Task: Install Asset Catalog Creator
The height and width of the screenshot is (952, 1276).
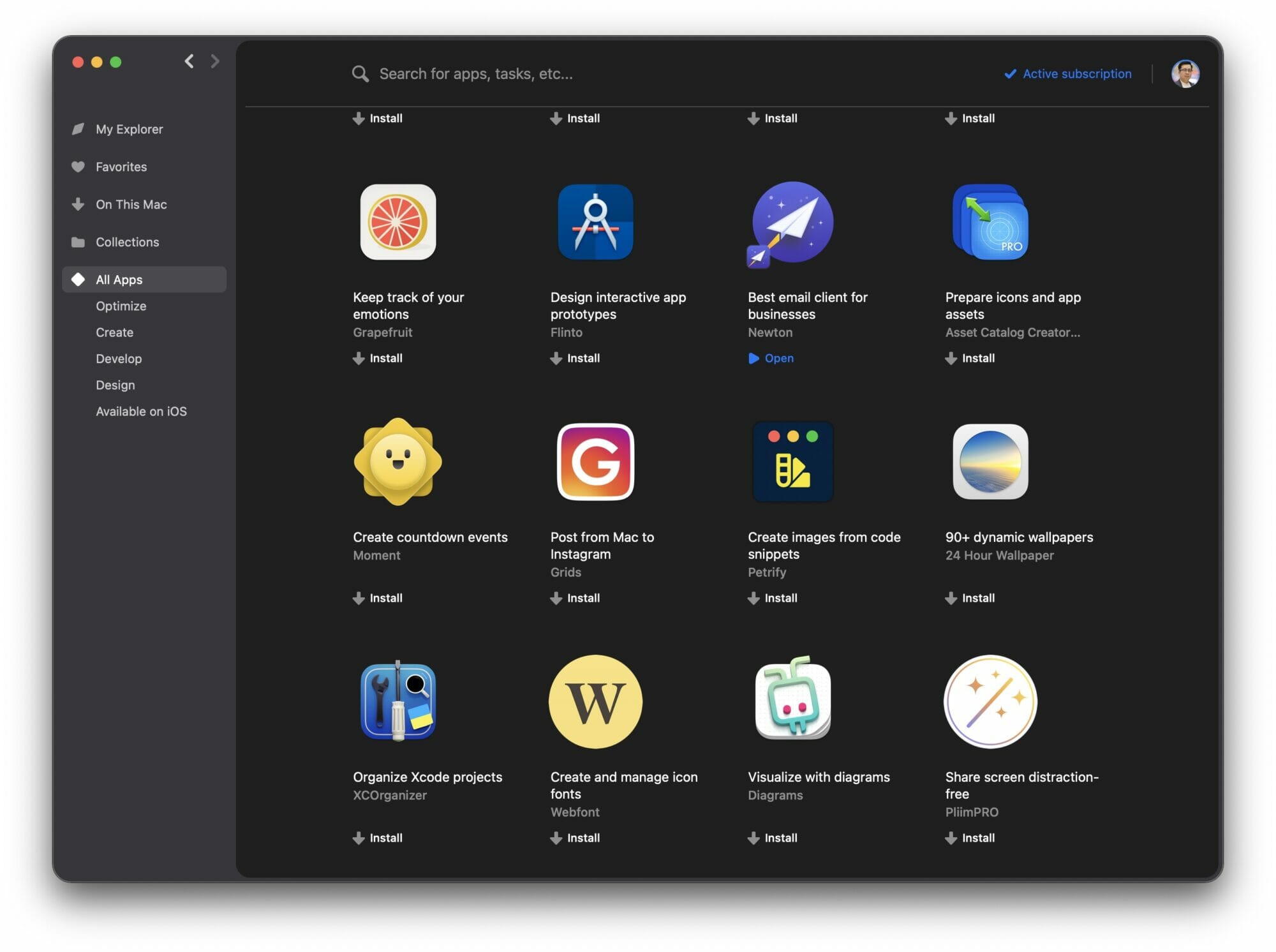Action: 970,359
